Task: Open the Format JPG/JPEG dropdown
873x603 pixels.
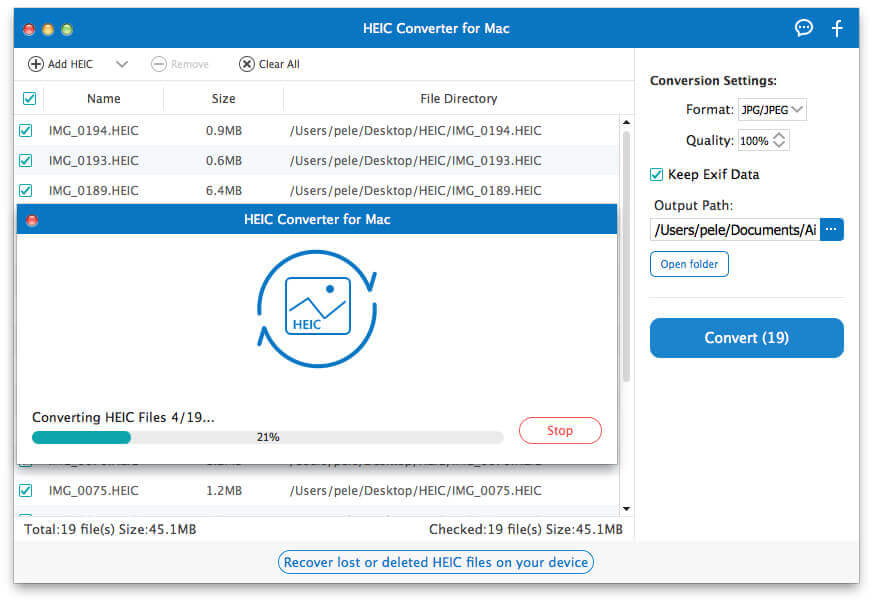Action: click(772, 110)
